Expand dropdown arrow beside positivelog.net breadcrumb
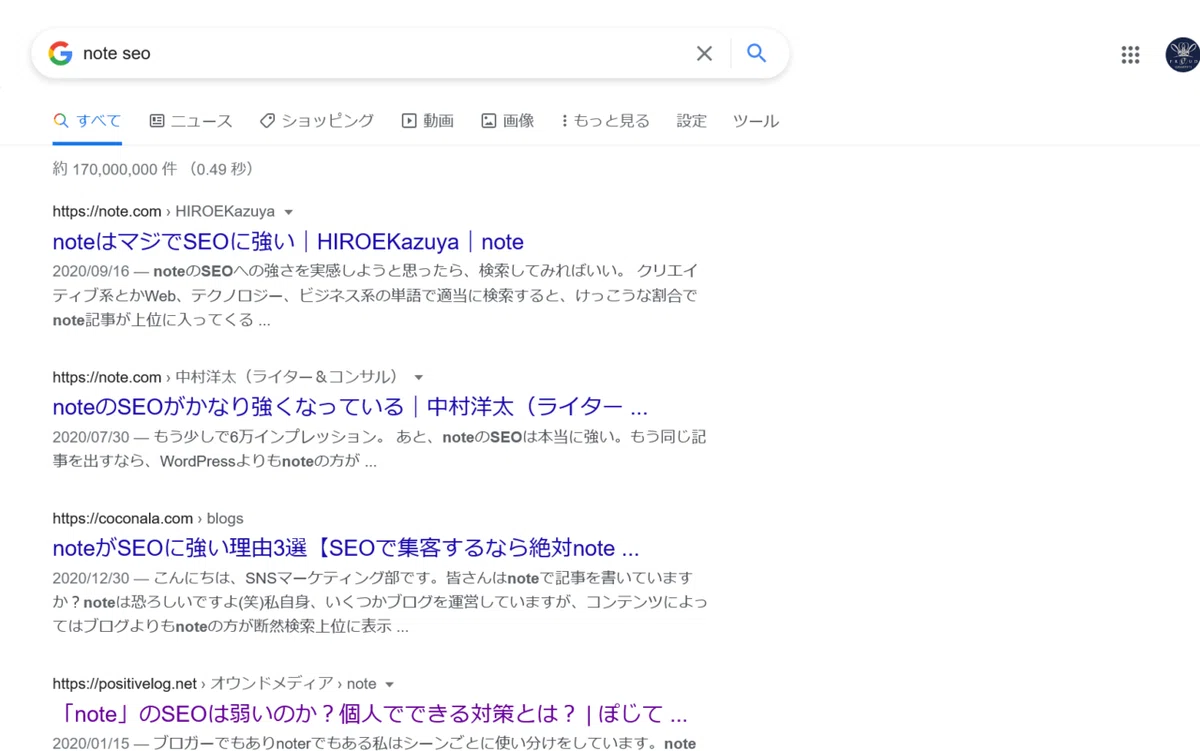Viewport: 1200px width, 751px height. tap(390, 685)
